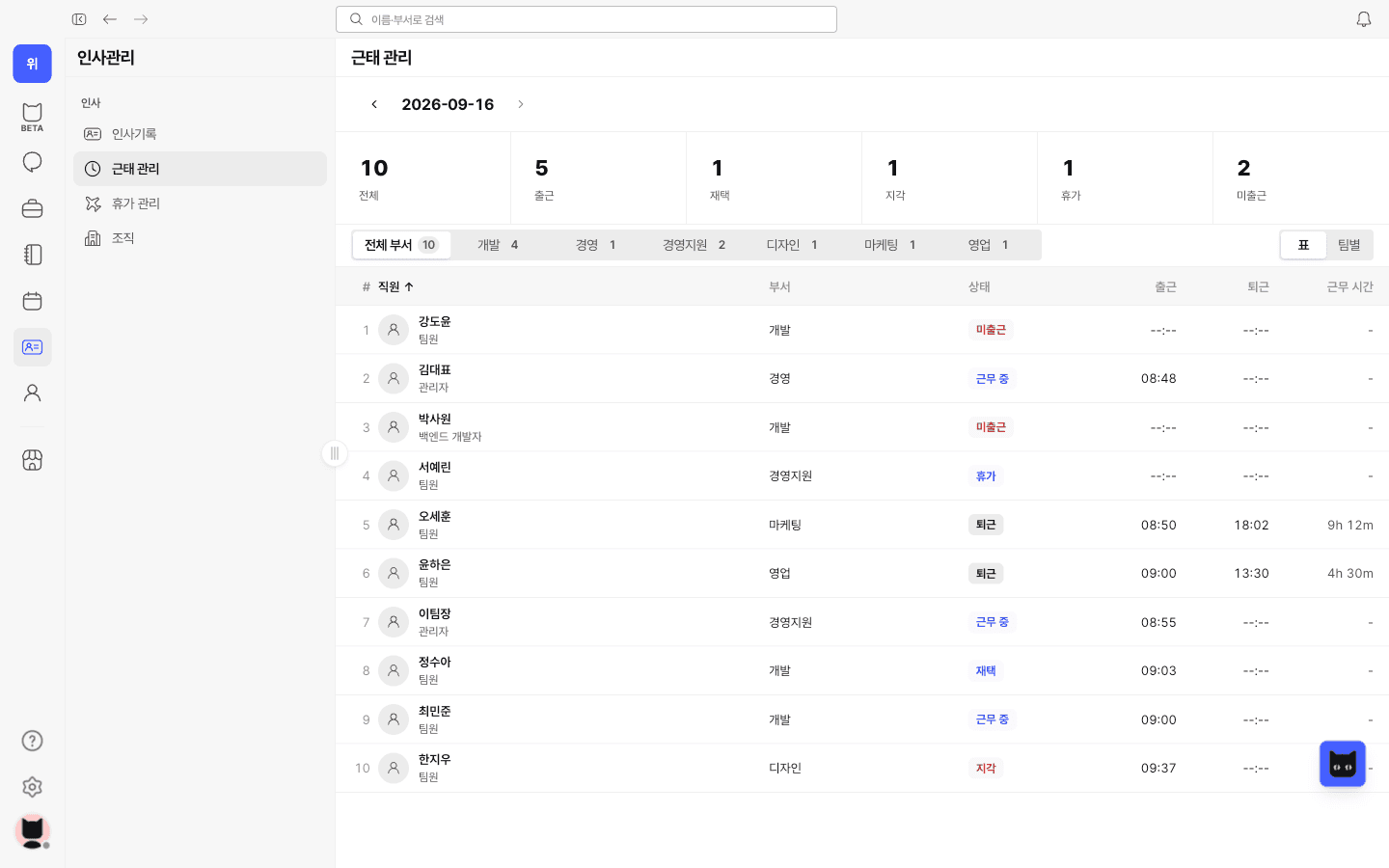Go to previous date with left chevron
The image size is (1389, 868).
pyautogui.click(x=374, y=104)
